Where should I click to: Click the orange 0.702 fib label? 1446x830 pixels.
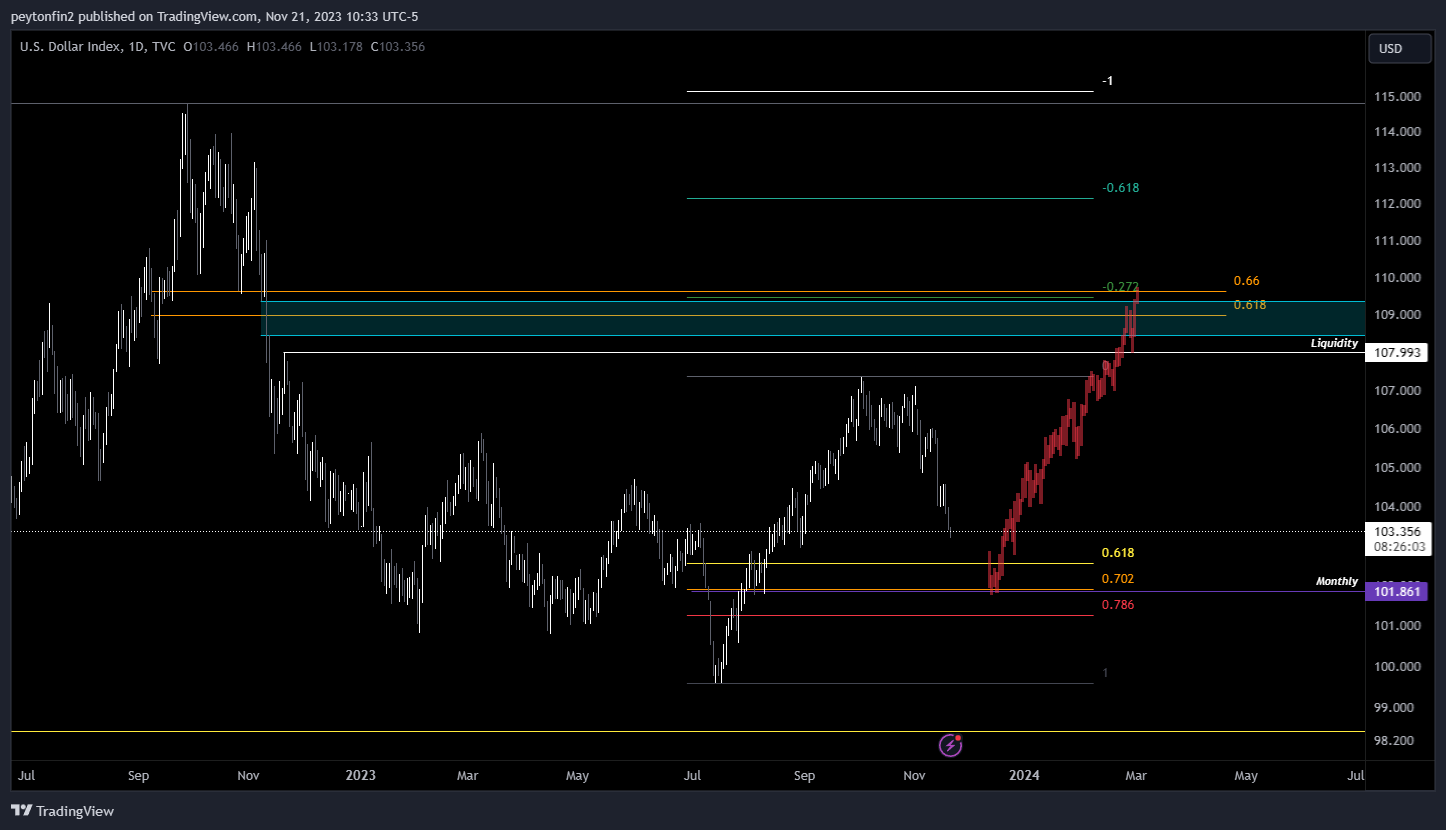pyautogui.click(x=1118, y=579)
